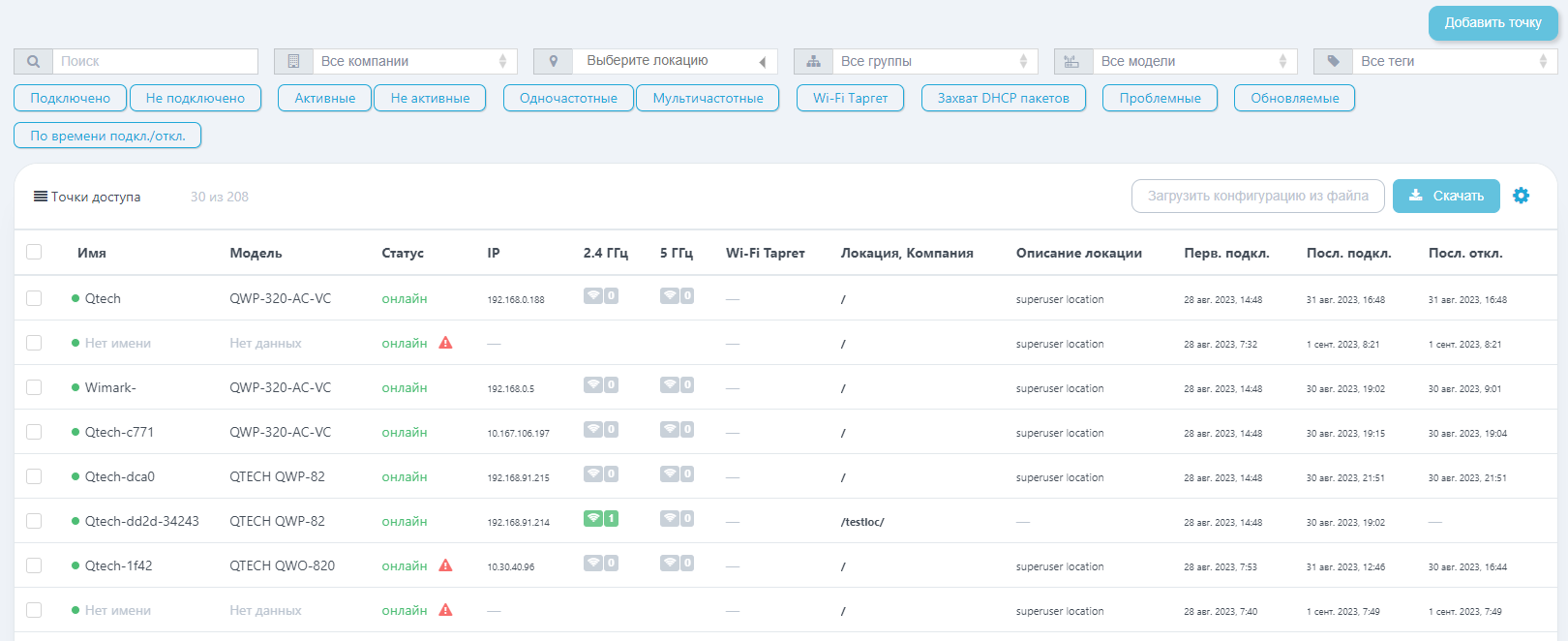This screenshot has height=641, width=1568.
Task: Filter by Одночастотные
Action: click(x=568, y=98)
